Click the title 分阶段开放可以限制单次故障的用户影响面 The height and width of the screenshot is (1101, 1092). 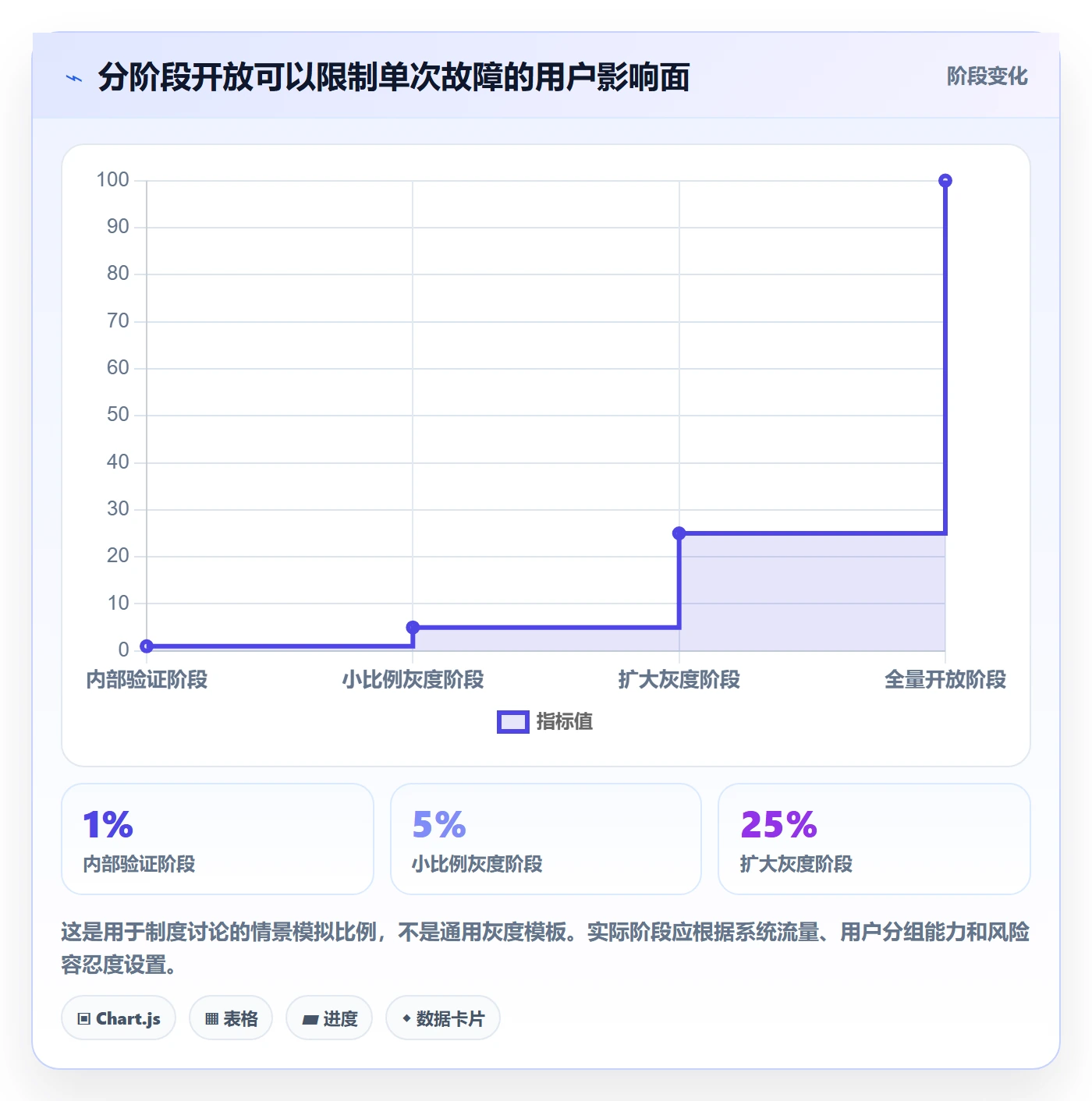point(394,77)
